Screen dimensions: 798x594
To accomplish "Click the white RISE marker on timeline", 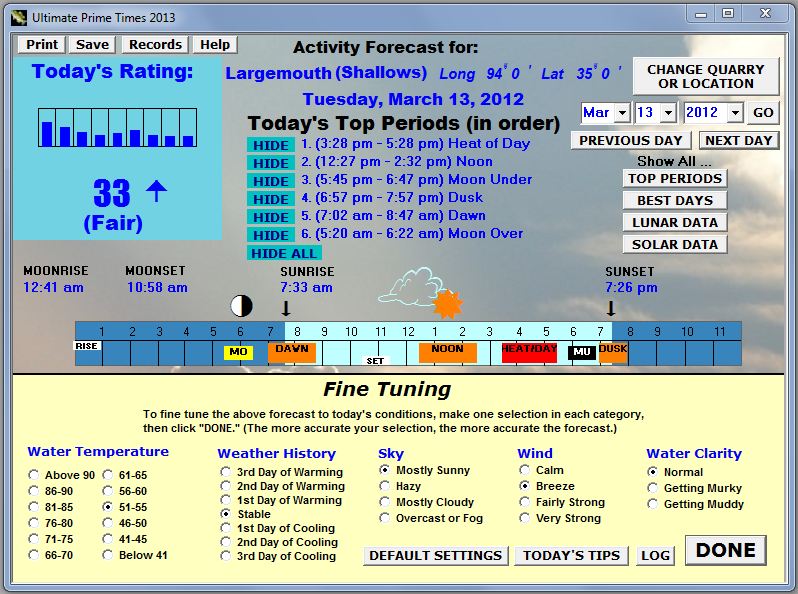I will (x=88, y=346).
